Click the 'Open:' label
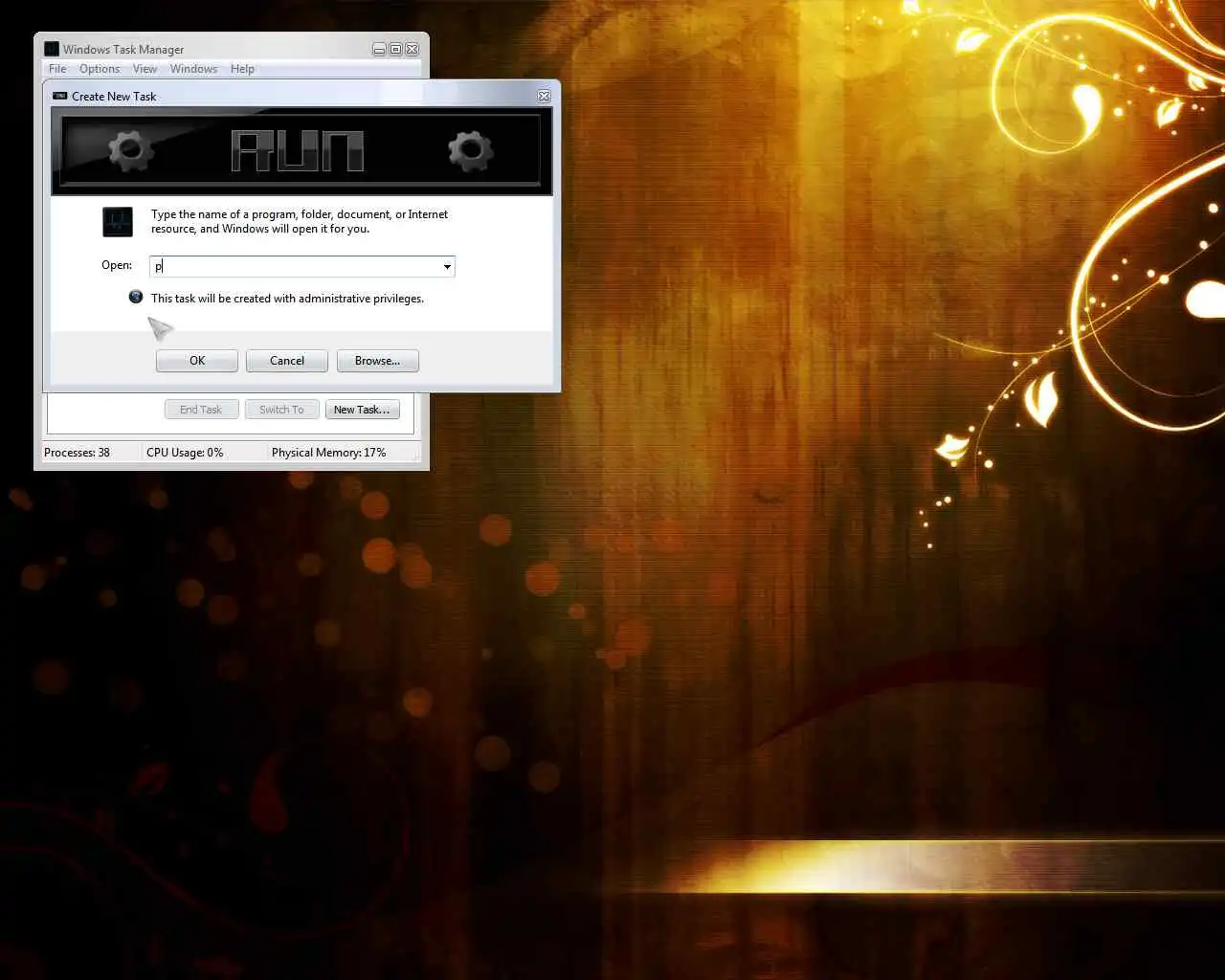This screenshot has height=980, width=1225. (117, 265)
